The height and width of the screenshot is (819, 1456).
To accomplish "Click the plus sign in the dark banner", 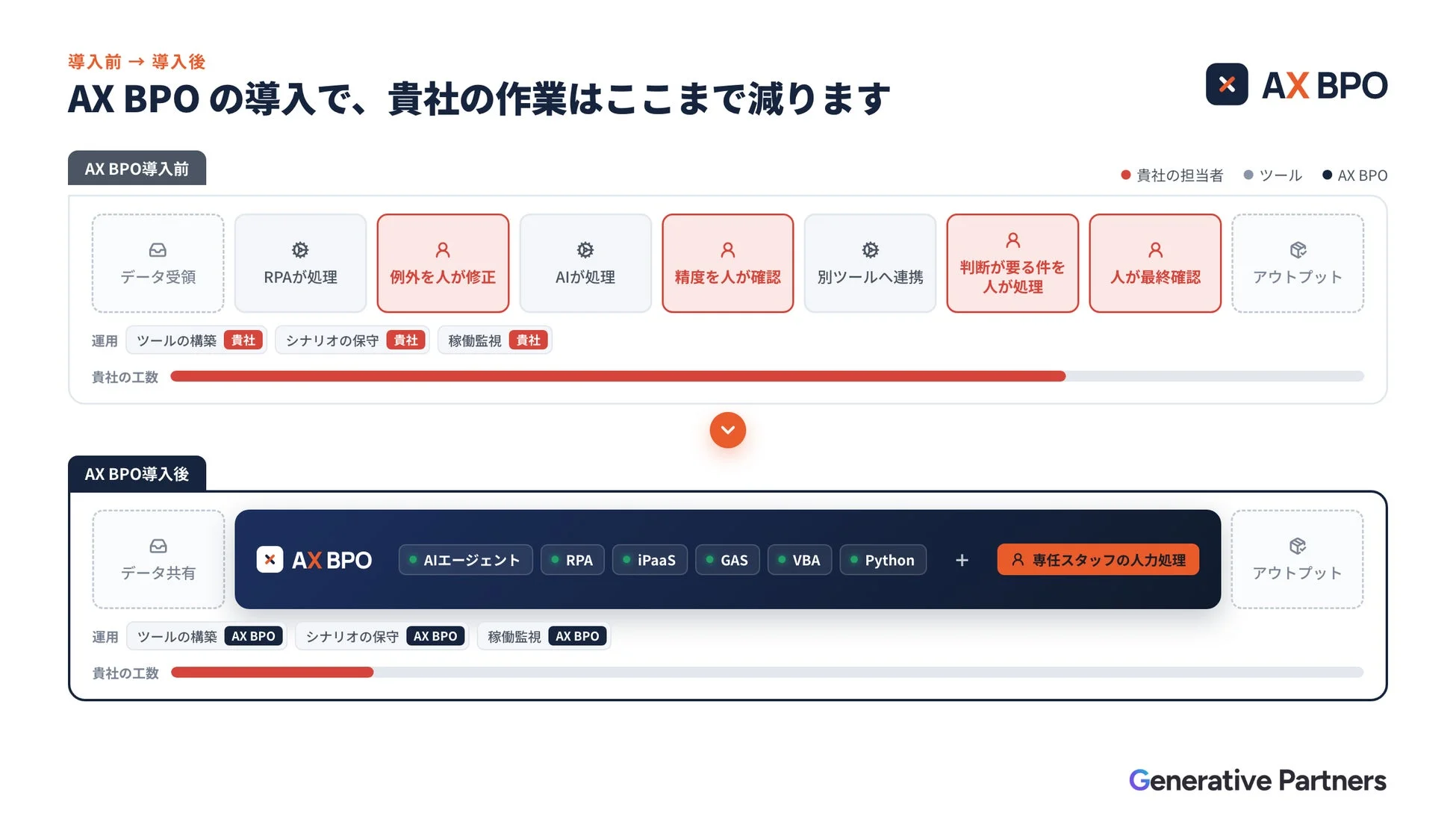I will 962,560.
